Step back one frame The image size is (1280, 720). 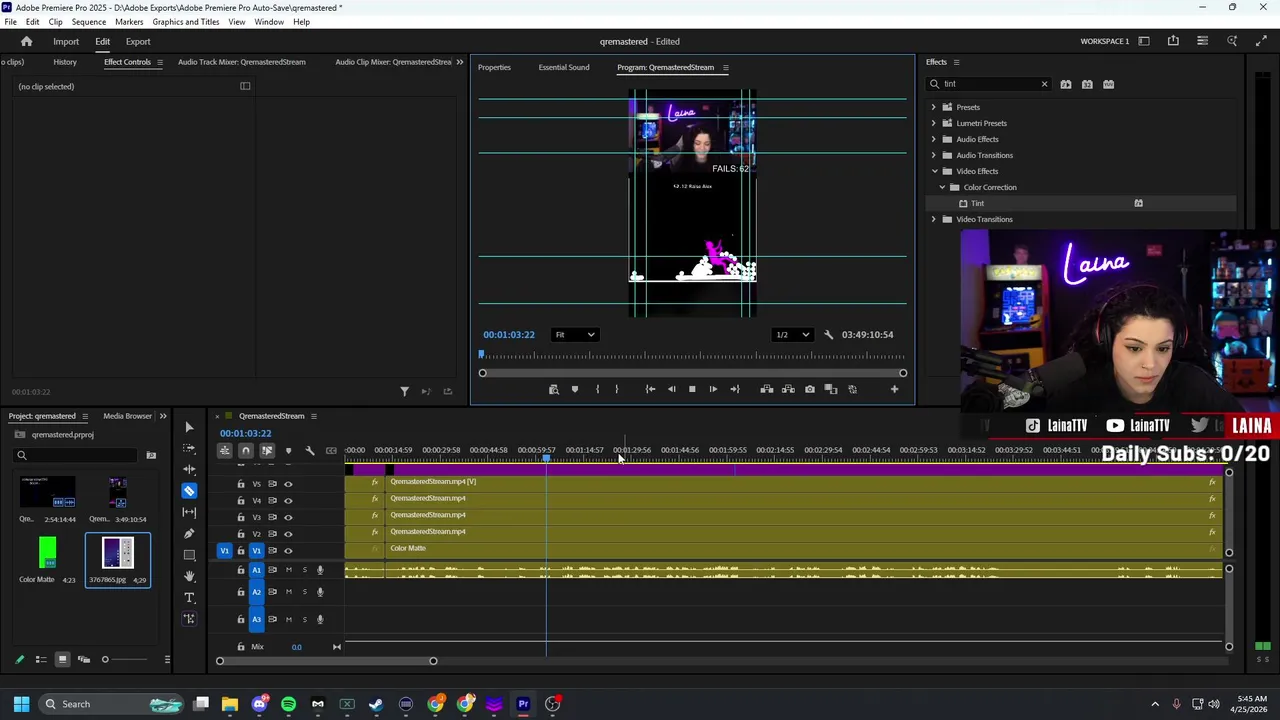tap(671, 389)
